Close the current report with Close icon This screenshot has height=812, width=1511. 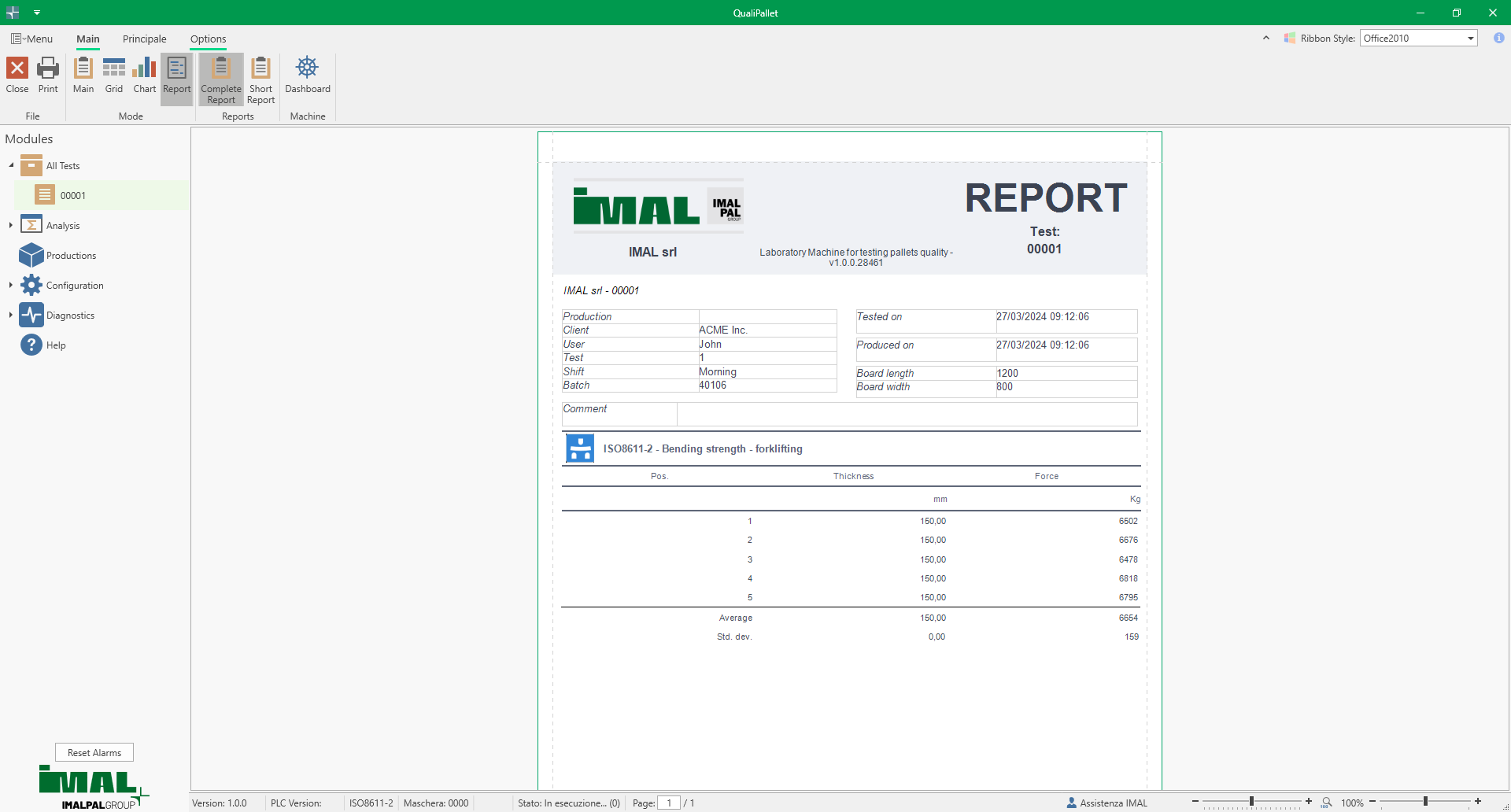[17, 76]
